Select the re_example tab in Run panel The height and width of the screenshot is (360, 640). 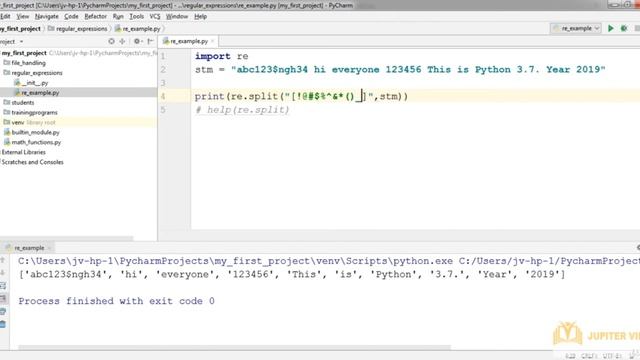tap(29, 248)
